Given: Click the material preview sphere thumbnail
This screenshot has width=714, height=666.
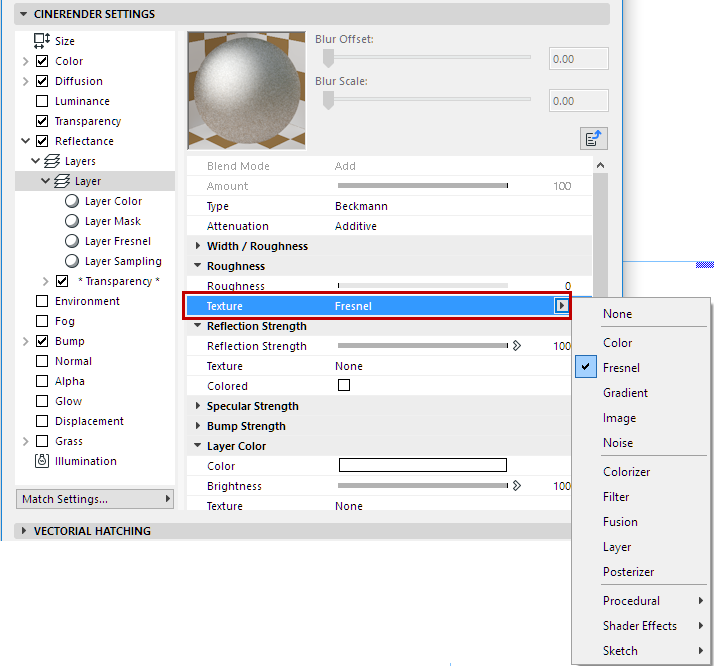Looking at the screenshot, I should [x=246, y=91].
